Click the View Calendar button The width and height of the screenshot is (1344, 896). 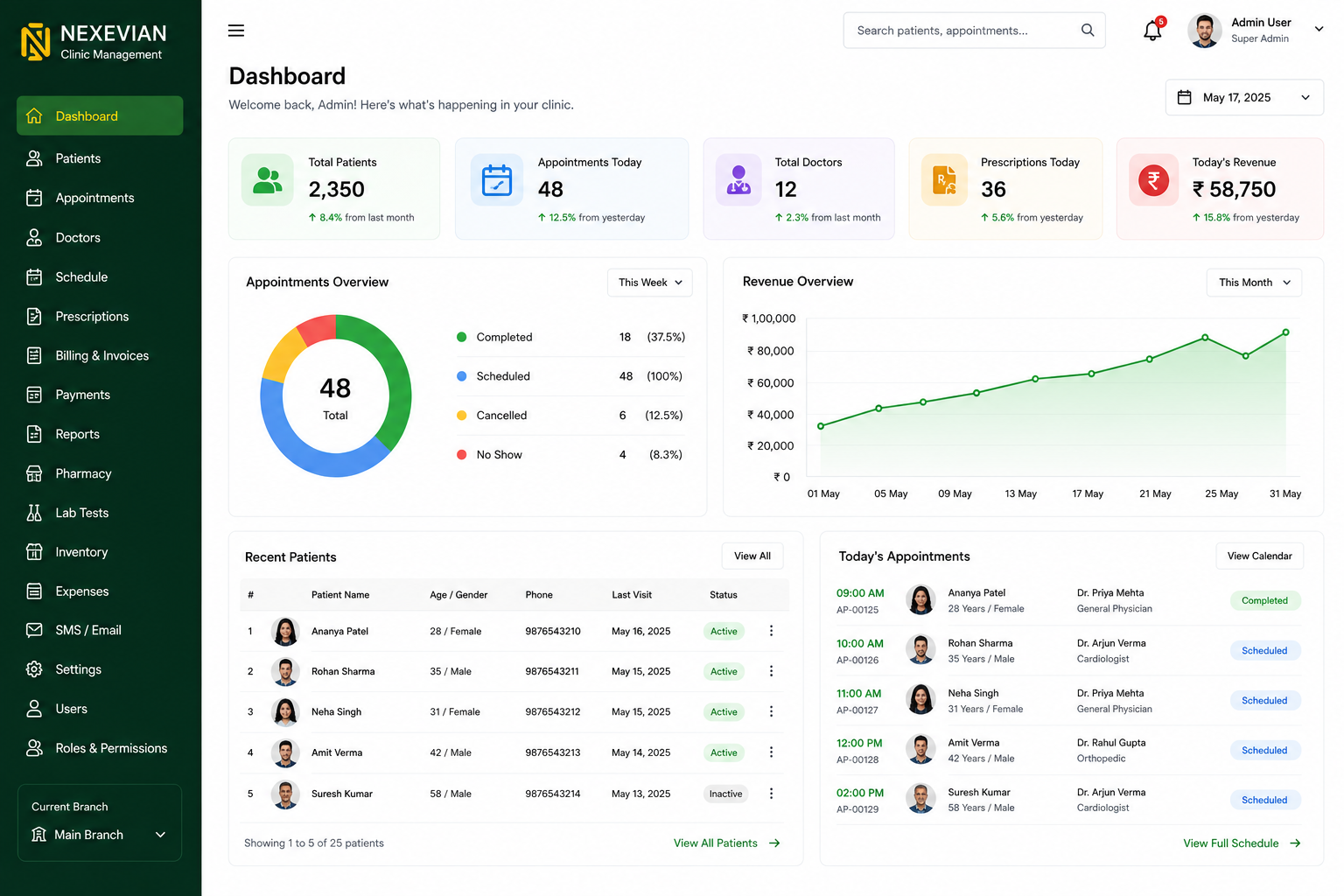(1259, 556)
